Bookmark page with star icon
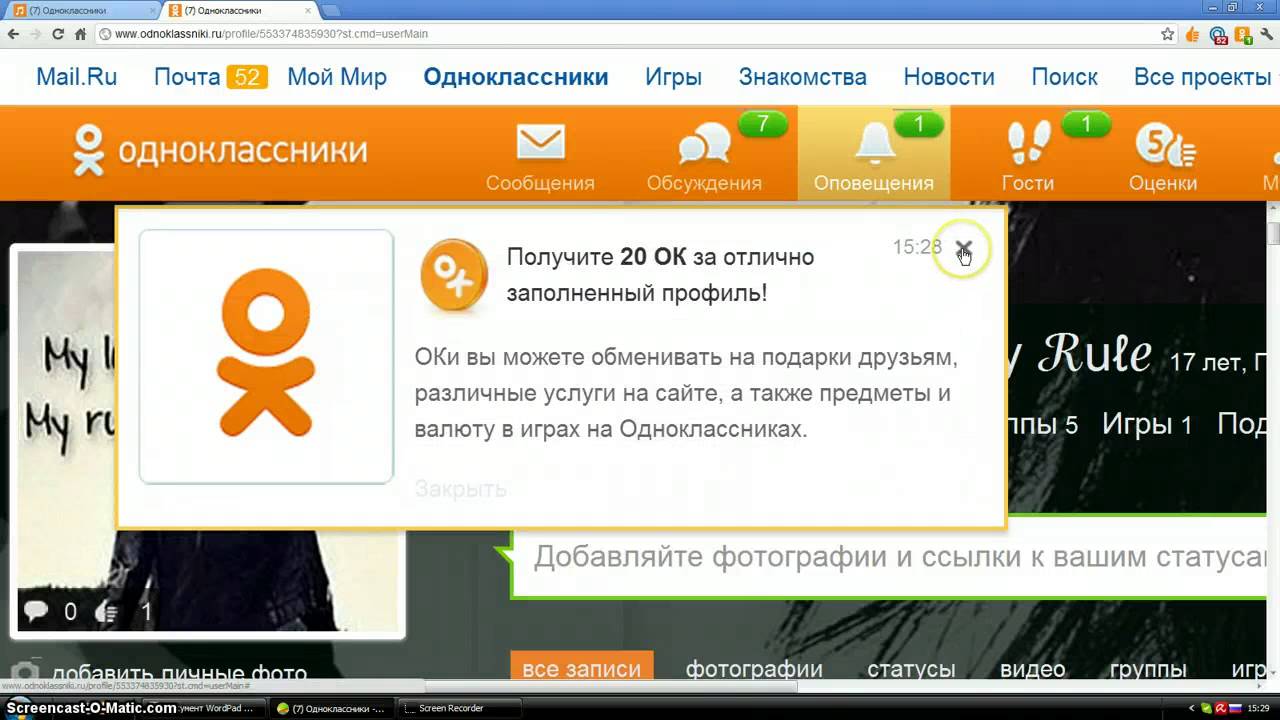This screenshot has height=720, width=1280. coord(1167,34)
